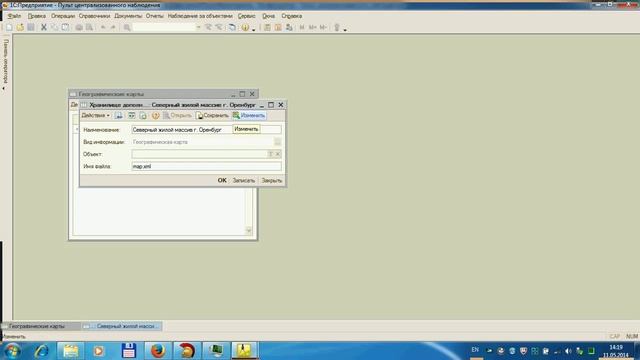Viewport: 640px width, 360px height.
Task: Open Firefox from taskbar
Action: pyautogui.click(x=158, y=351)
